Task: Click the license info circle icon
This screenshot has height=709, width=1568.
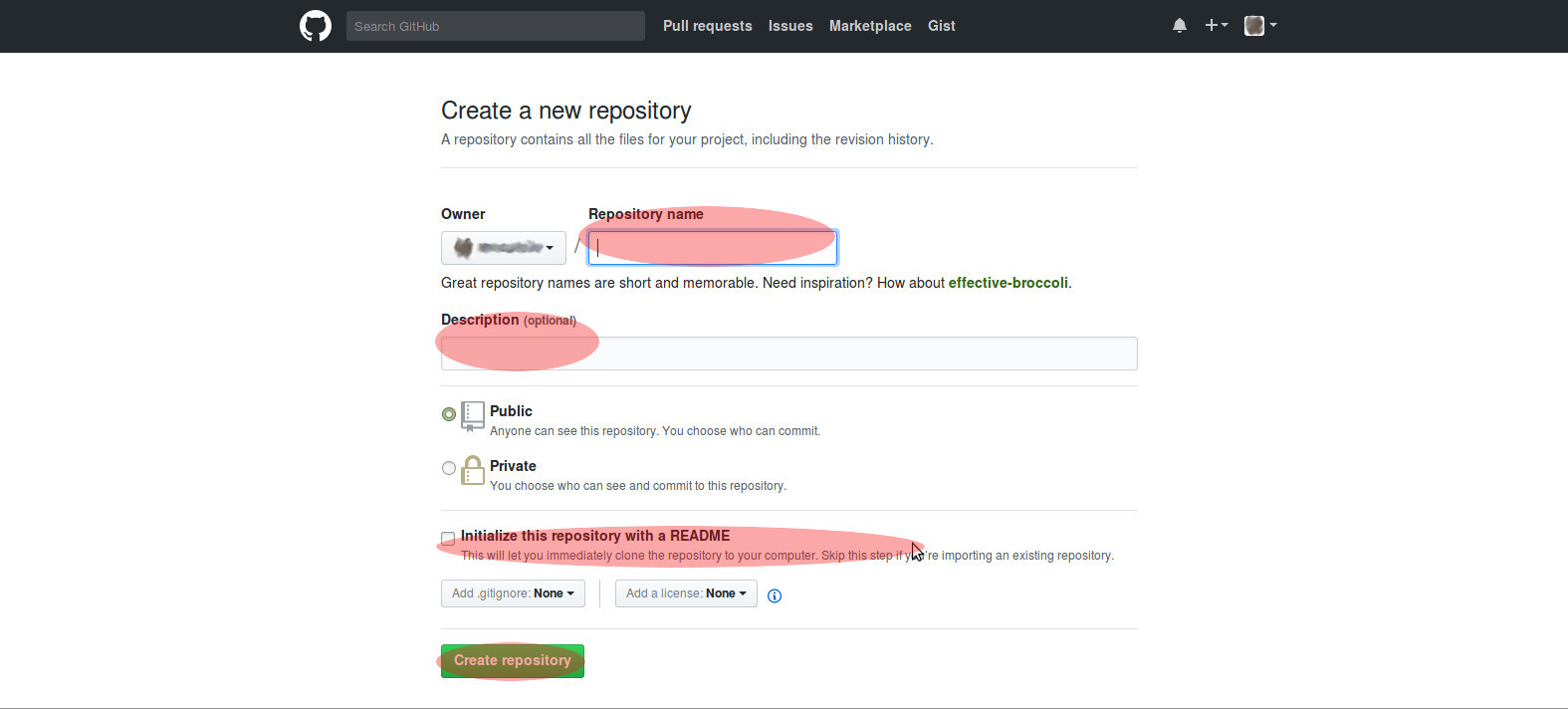Action: click(x=775, y=595)
